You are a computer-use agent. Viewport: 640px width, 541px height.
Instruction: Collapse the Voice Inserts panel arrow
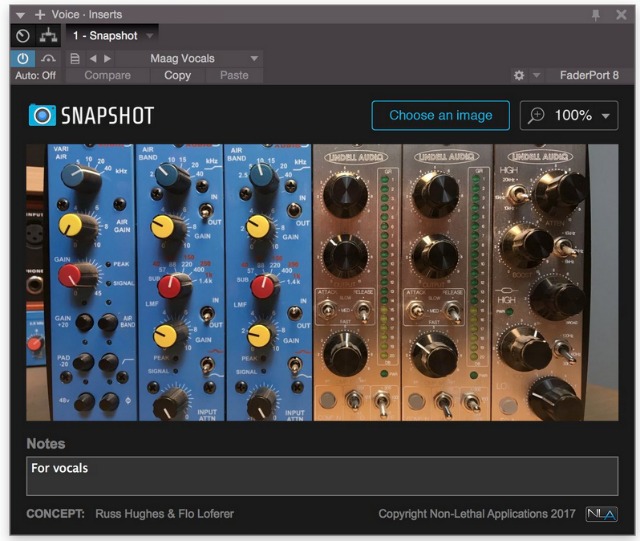(x=20, y=15)
